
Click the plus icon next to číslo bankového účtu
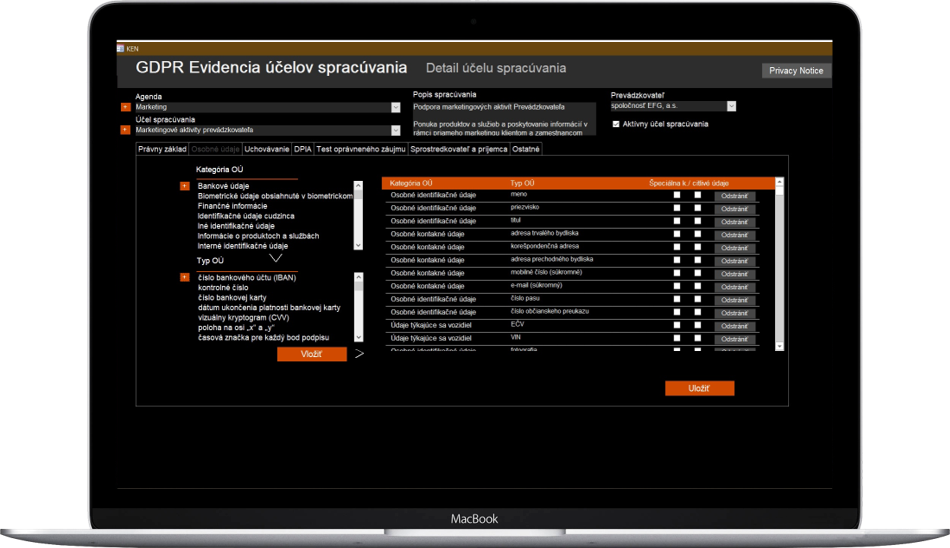(185, 277)
